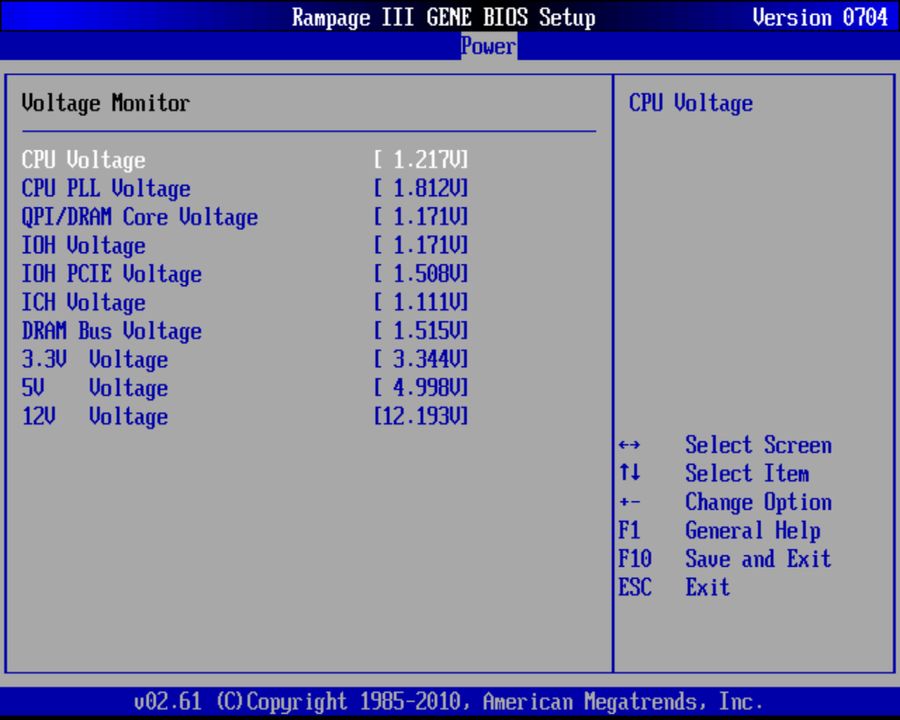Click the left-right arrows key icon
This screenshot has width=900, height=720.
pos(629,445)
